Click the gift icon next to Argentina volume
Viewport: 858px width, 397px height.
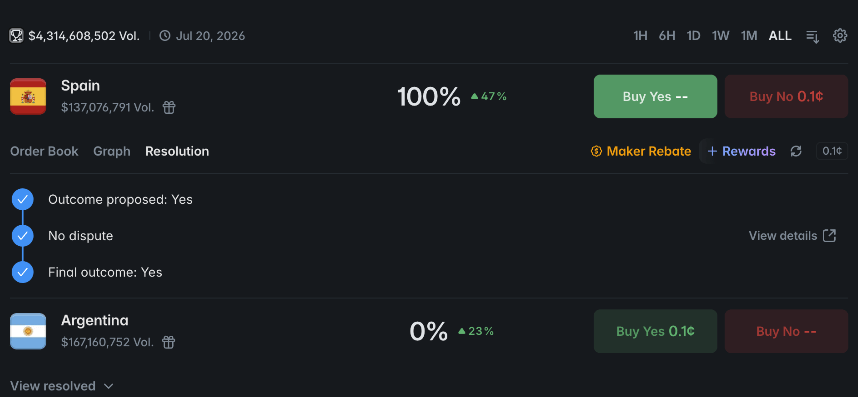pyautogui.click(x=169, y=342)
